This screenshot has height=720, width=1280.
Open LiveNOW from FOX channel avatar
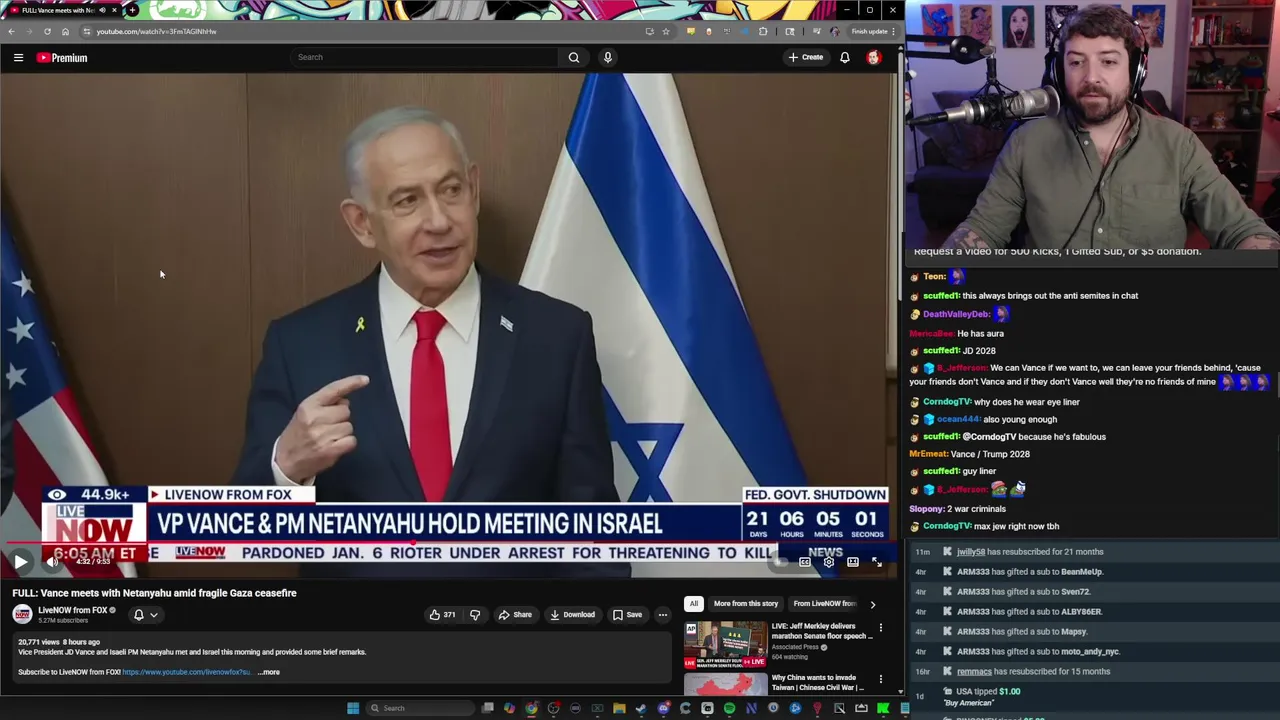point(22,614)
